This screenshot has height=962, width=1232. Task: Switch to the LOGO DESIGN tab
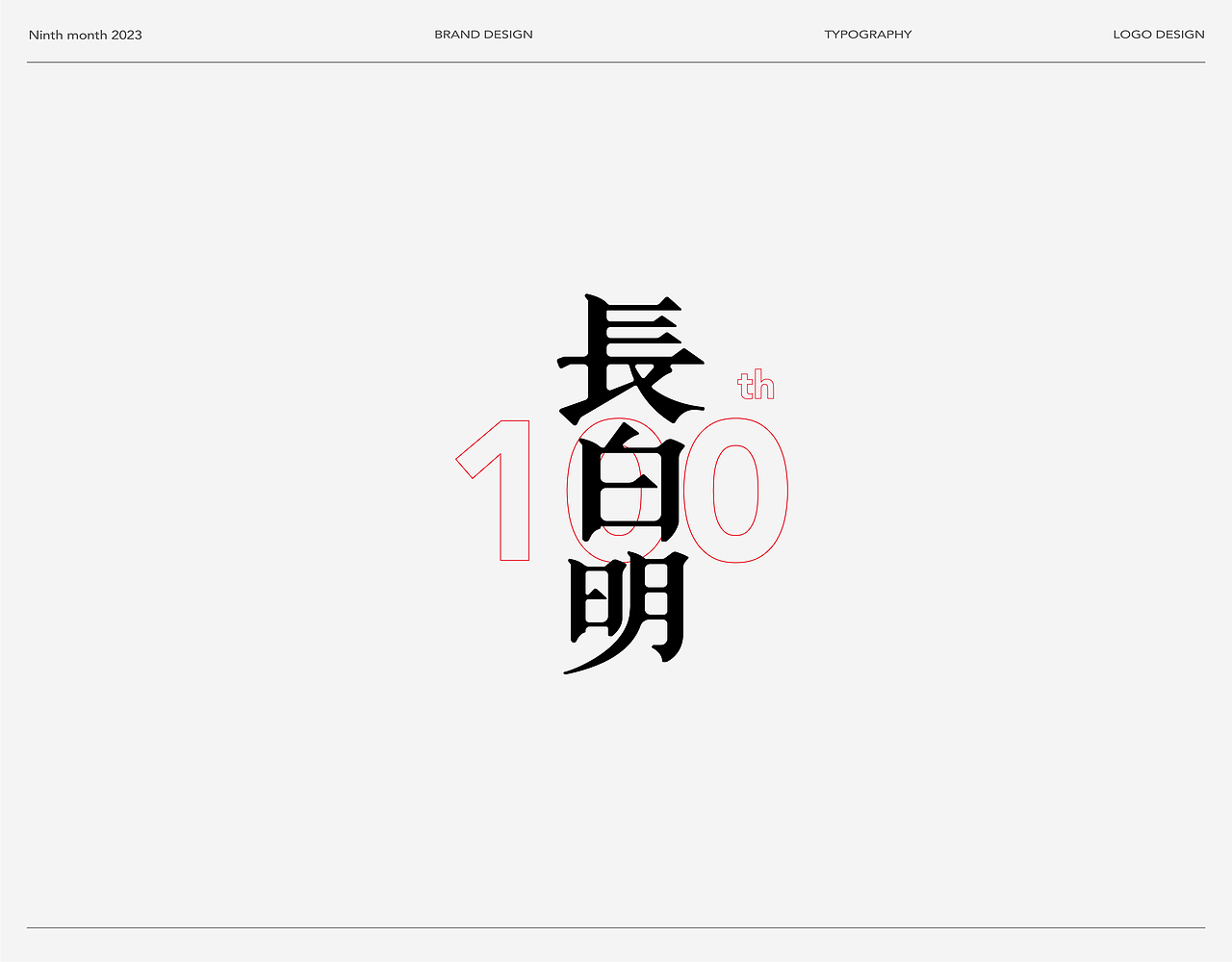pos(1158,34)
